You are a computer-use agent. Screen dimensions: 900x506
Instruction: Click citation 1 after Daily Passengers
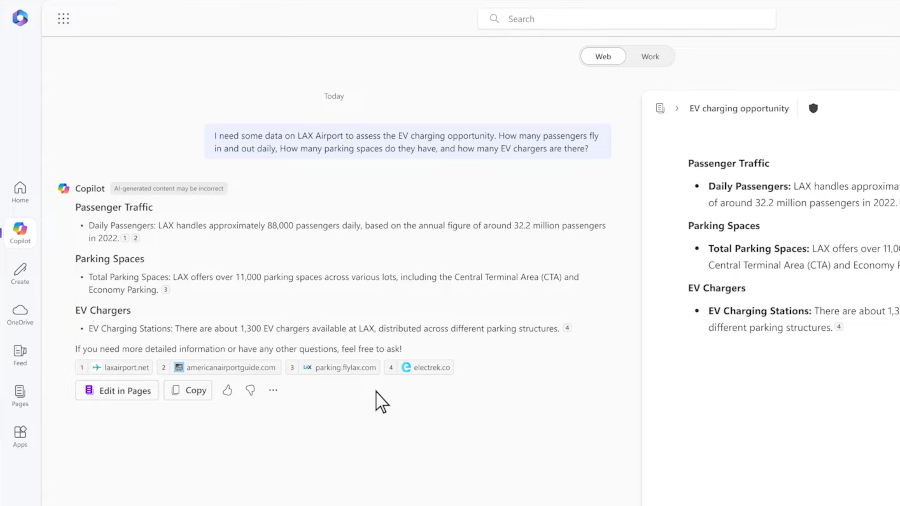tap(125, 238)
